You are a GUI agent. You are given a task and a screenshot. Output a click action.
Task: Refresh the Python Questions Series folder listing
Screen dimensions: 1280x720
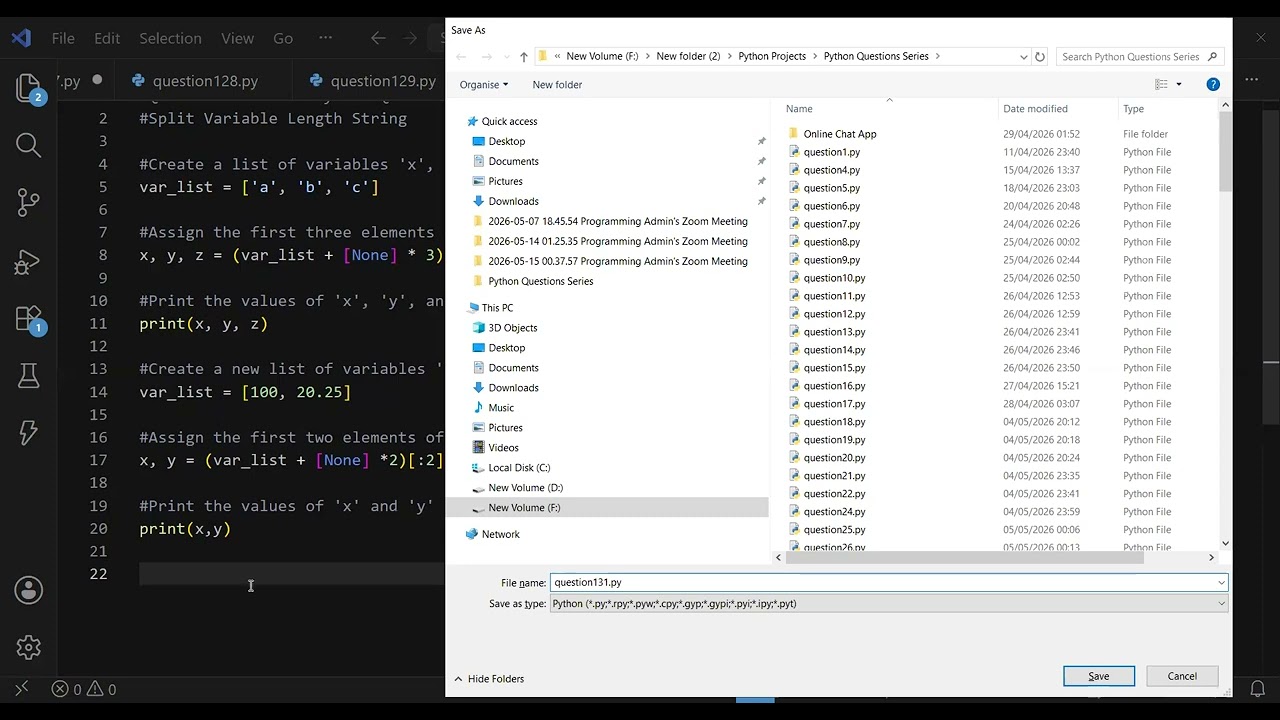[x=1040, y=57]
